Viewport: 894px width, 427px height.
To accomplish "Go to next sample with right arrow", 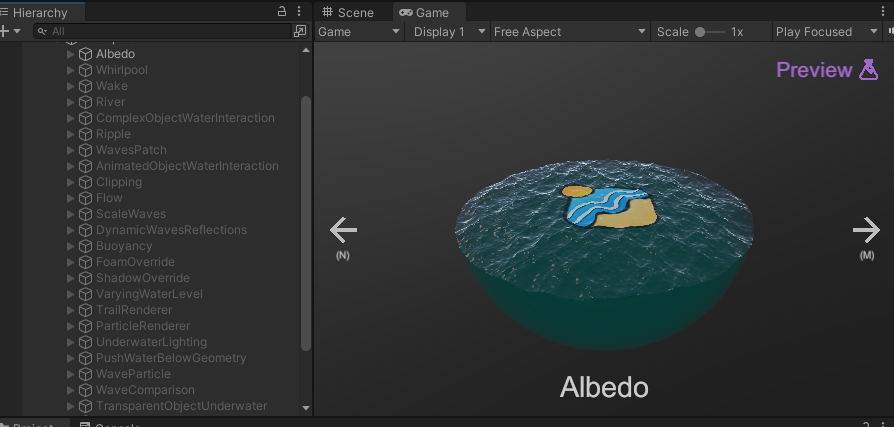I will [x=866, y=230].
